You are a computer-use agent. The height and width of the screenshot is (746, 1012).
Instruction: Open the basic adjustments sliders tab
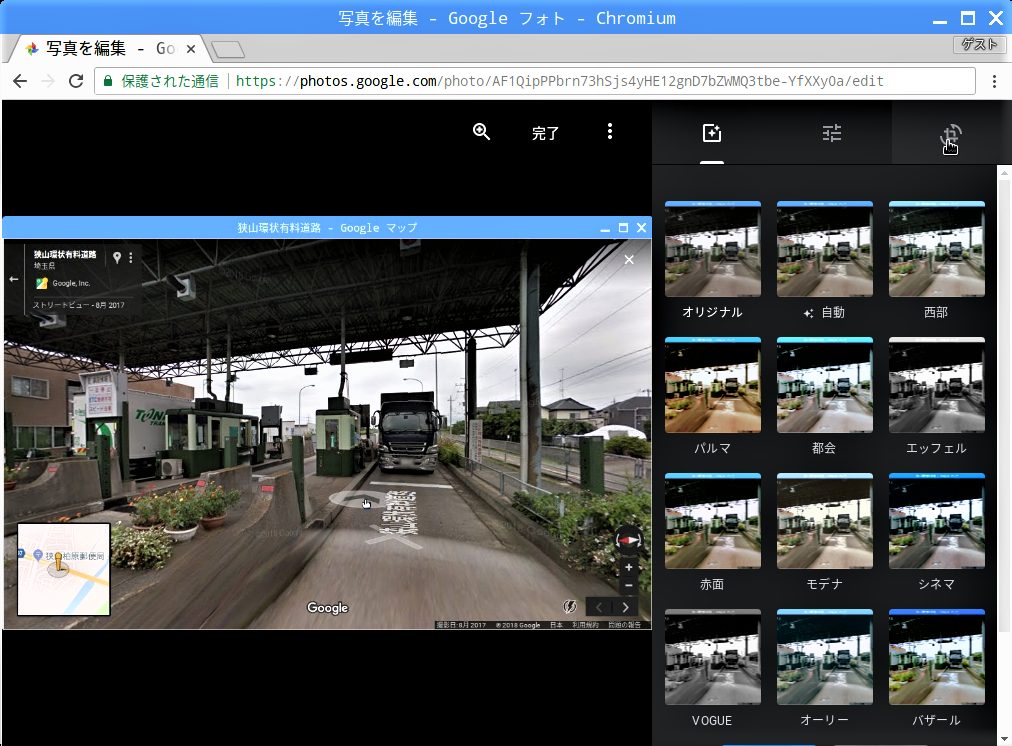pyautogui.click(x=831, y=133)
